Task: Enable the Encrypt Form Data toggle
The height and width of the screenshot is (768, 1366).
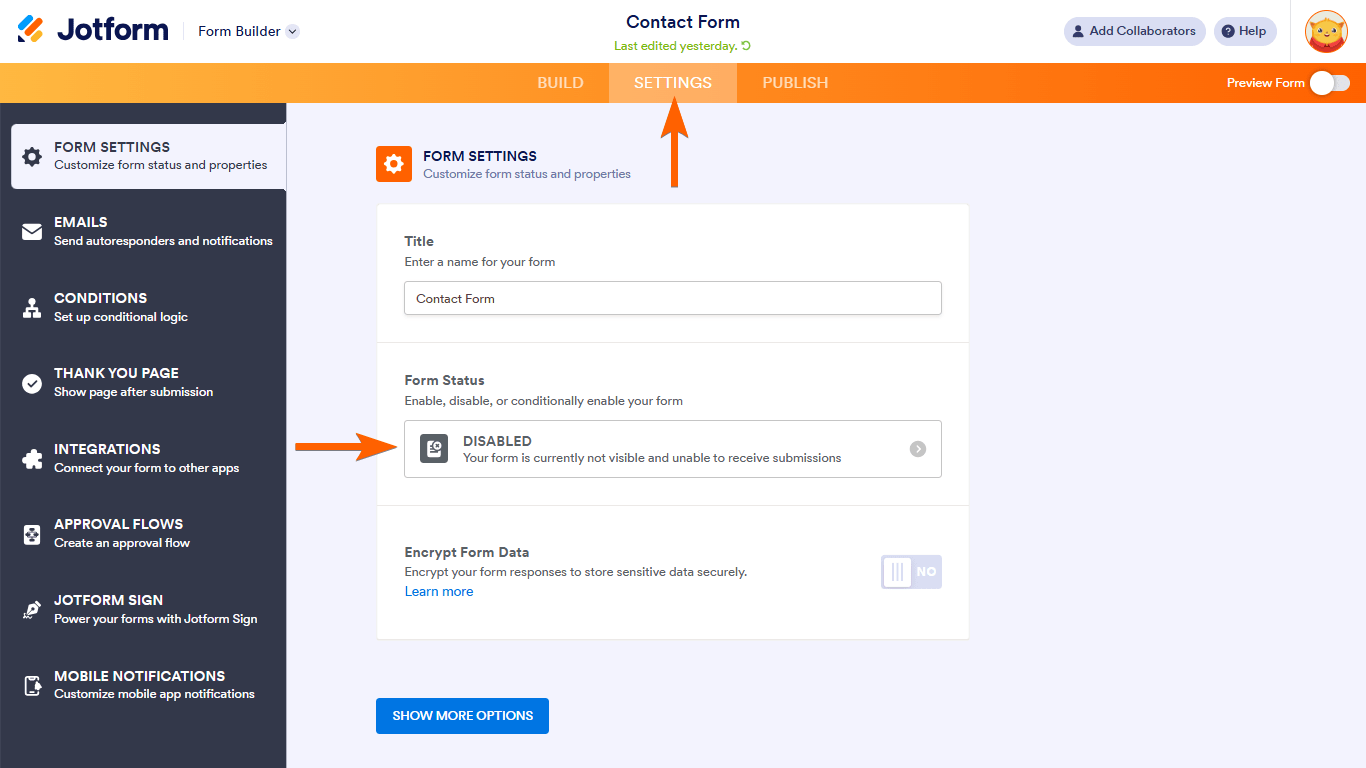Action: [911, 572]
